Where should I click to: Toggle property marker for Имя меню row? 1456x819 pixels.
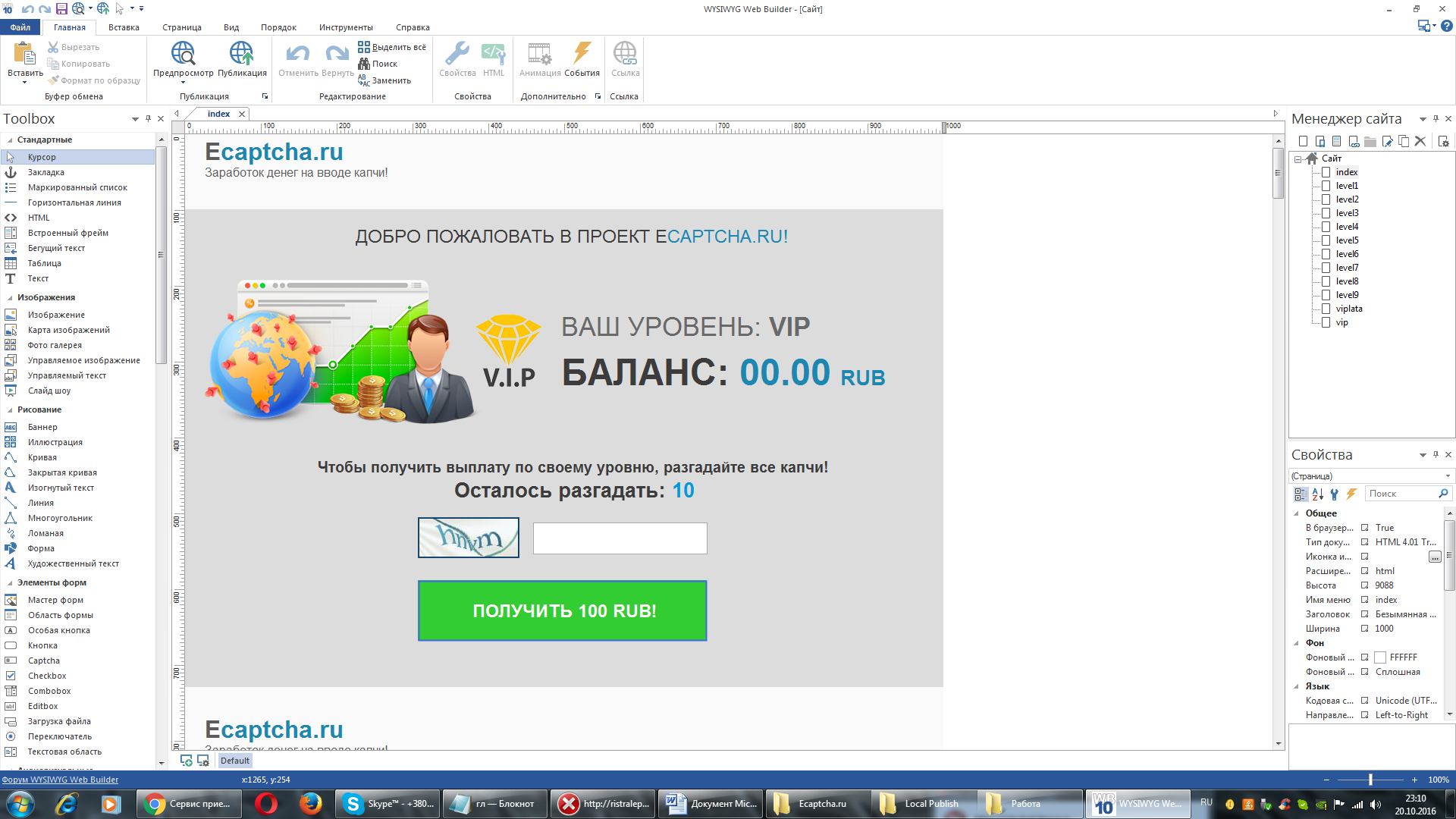pos(1365,600)
